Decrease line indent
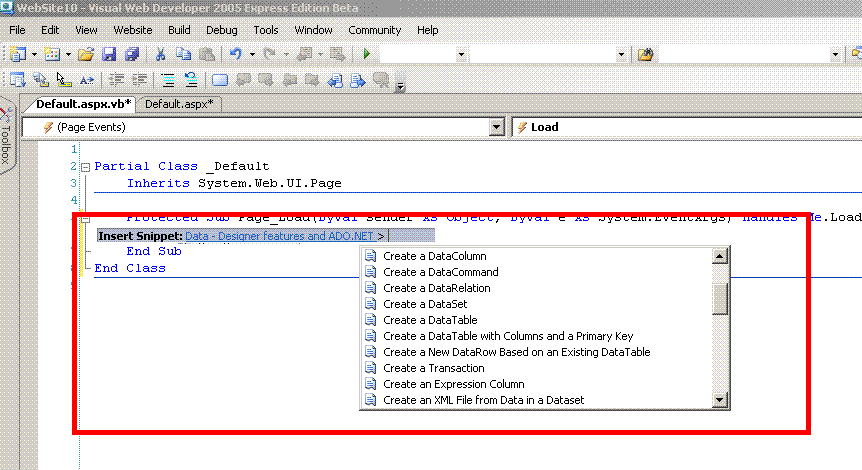This screenshot has width=862, height=470. pos(116,80)
